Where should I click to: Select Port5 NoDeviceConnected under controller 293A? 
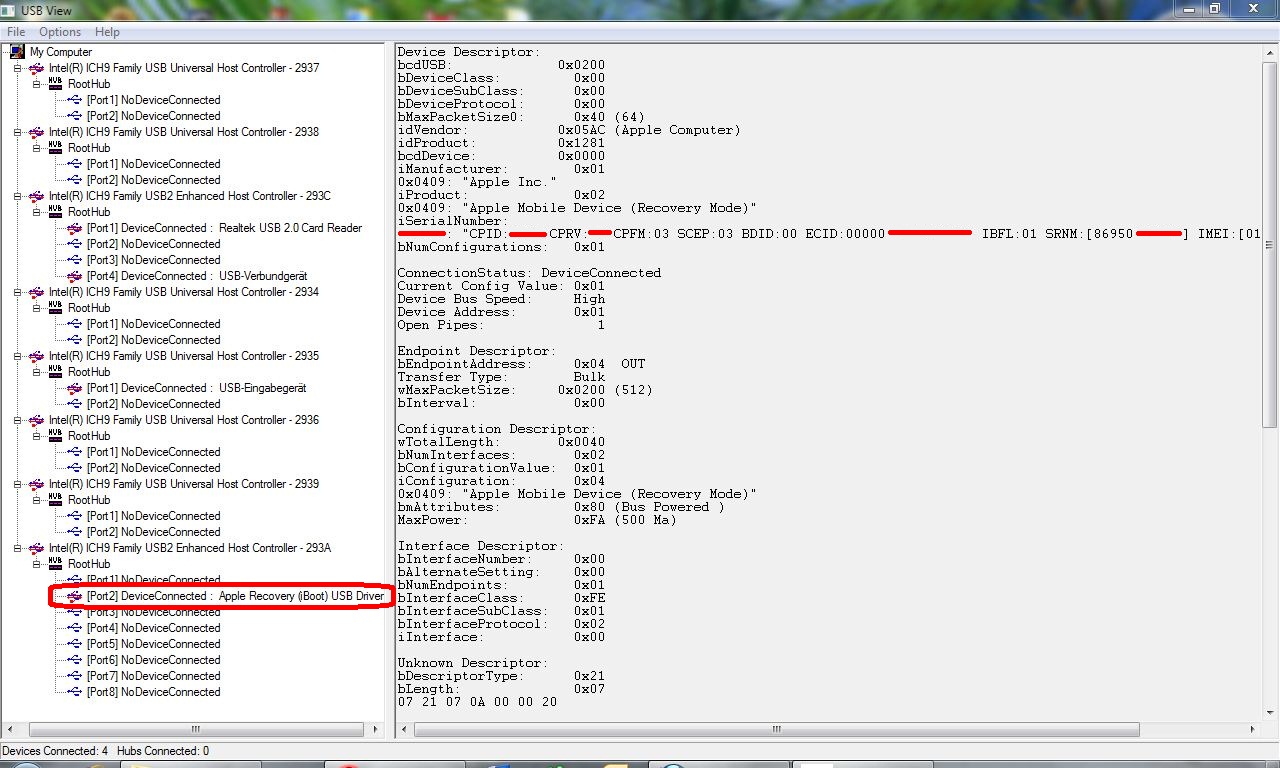point(153,644)
